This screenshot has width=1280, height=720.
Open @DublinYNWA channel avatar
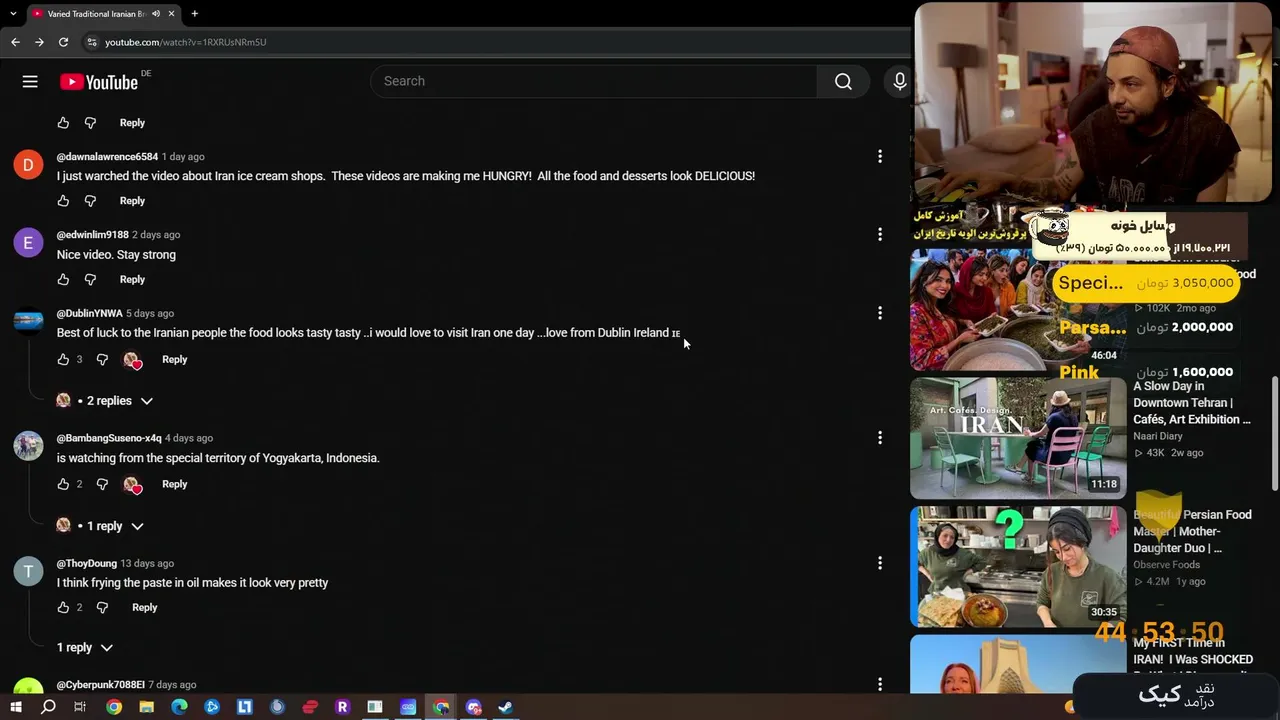click(28, 321)
